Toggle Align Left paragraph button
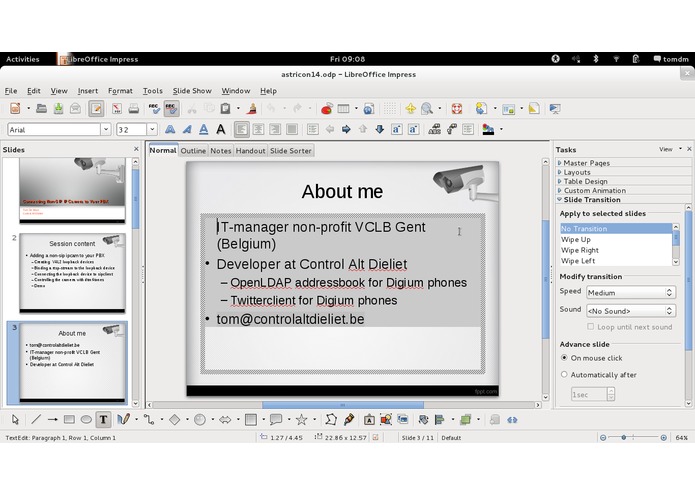 tap(242, 129)
